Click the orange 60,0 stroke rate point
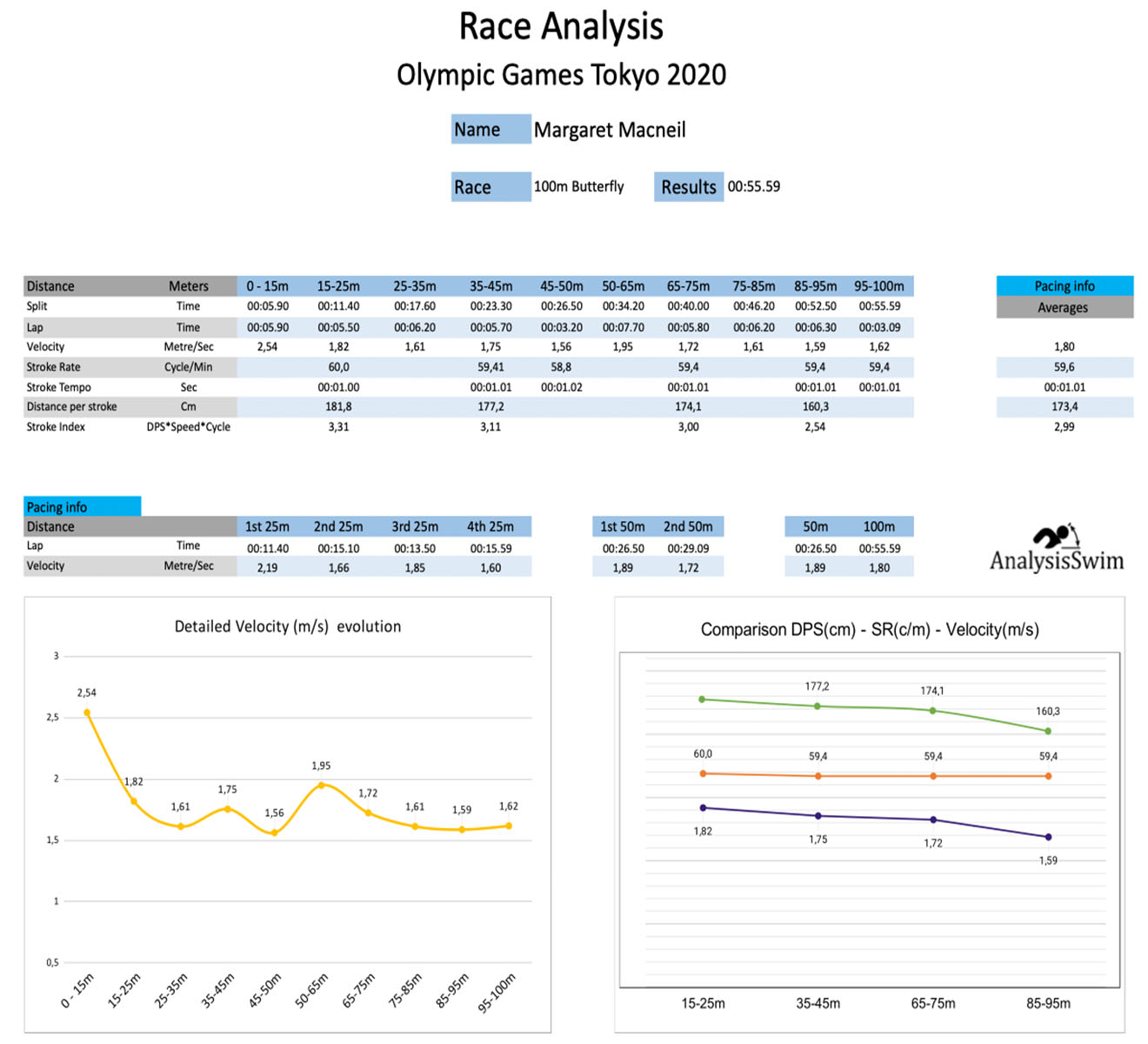The image size is (1148, 1044). [703, 773]
